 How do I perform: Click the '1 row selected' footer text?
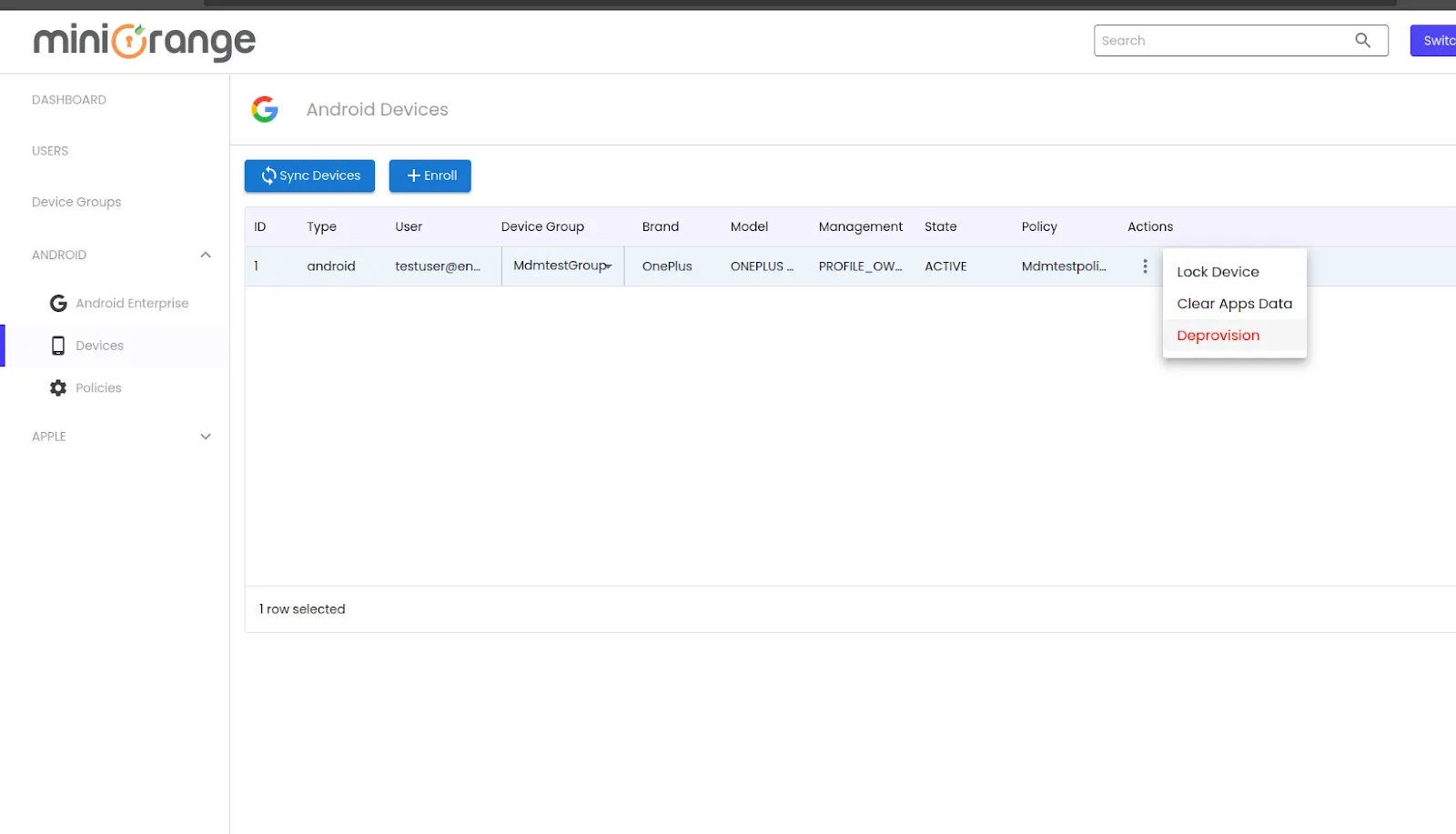(302, 609)
